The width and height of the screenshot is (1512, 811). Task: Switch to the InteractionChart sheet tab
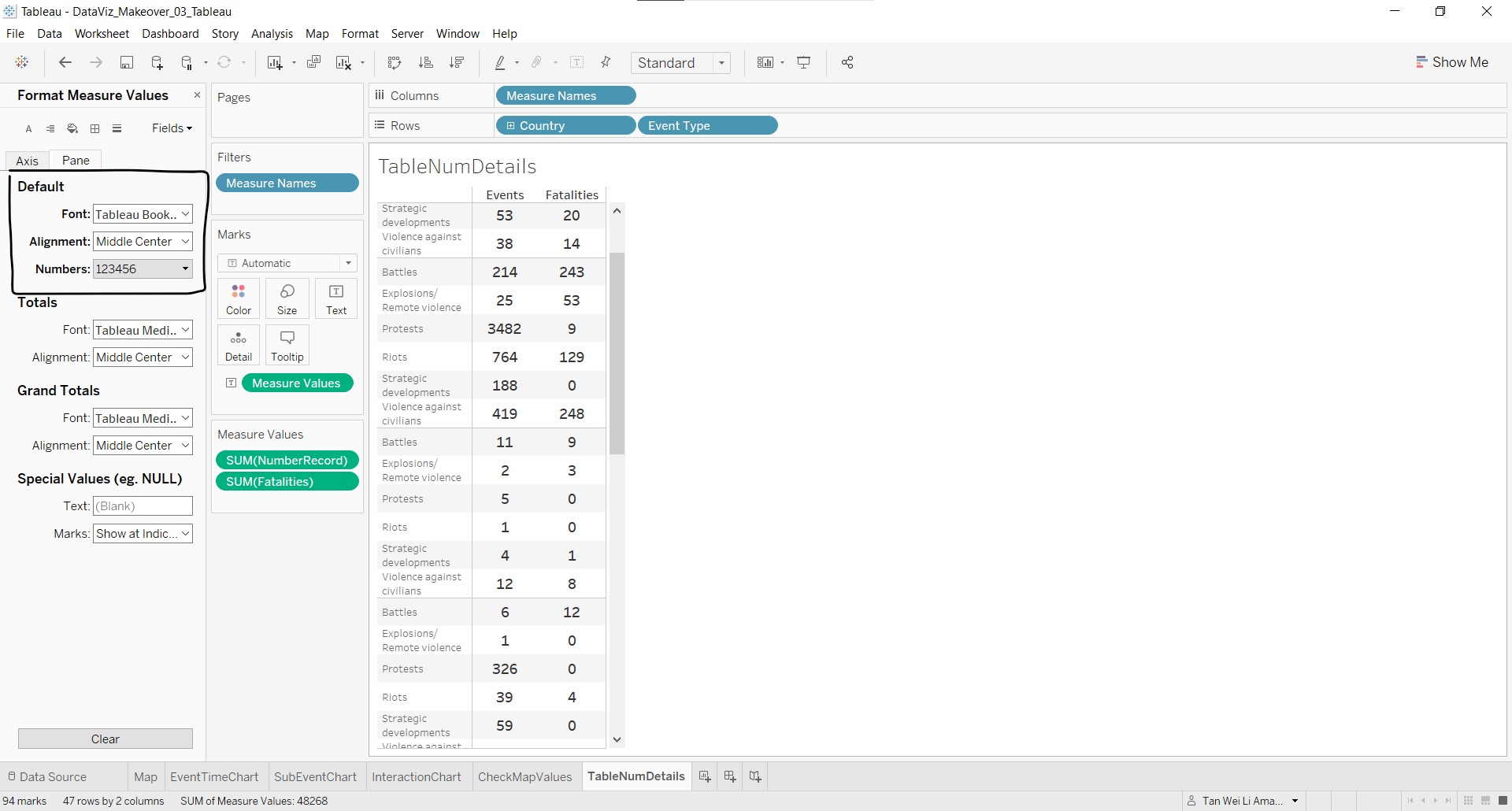(416, 777)
